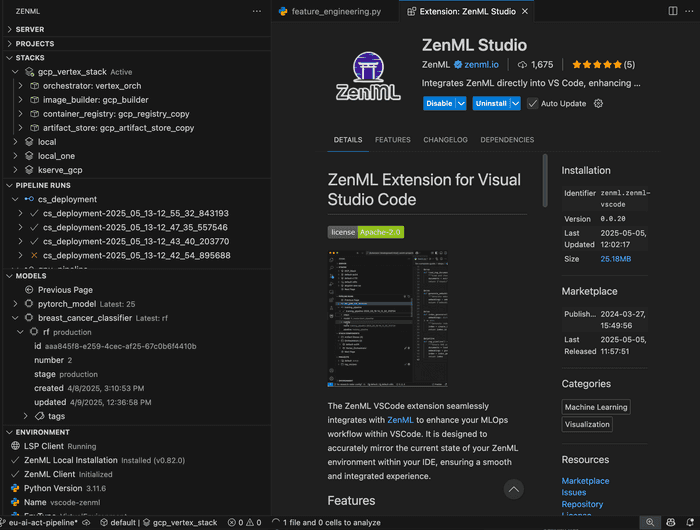
Task: Click the container_registry component cube icon
Action: pyautogui.click(x=34, y=114)
